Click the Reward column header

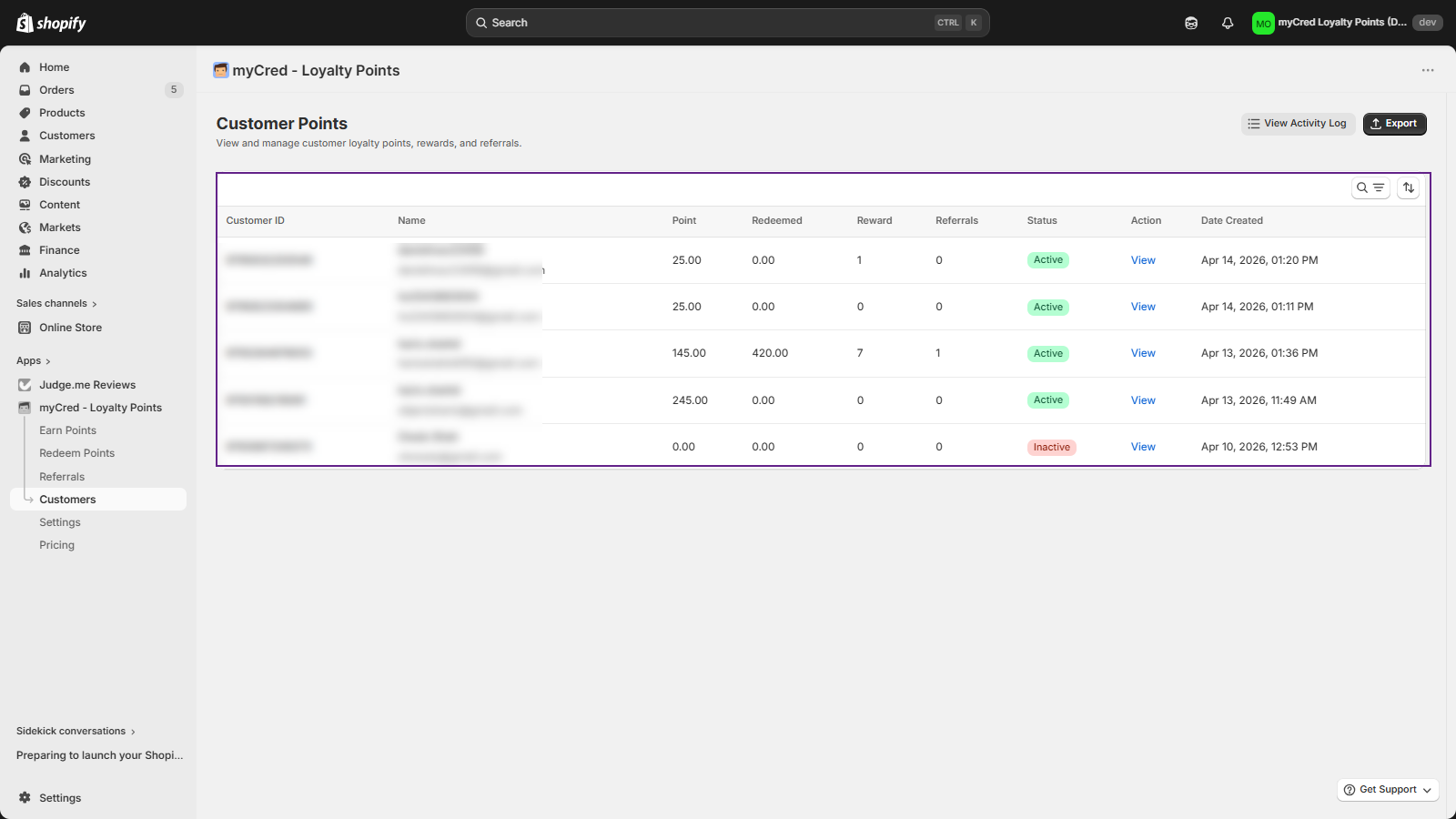(x=875, y=221)
